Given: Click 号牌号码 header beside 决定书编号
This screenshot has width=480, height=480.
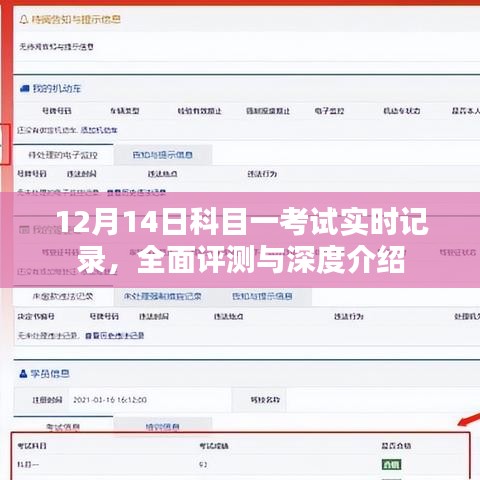Looking at the screenshot, I should [x=104, y=316].
